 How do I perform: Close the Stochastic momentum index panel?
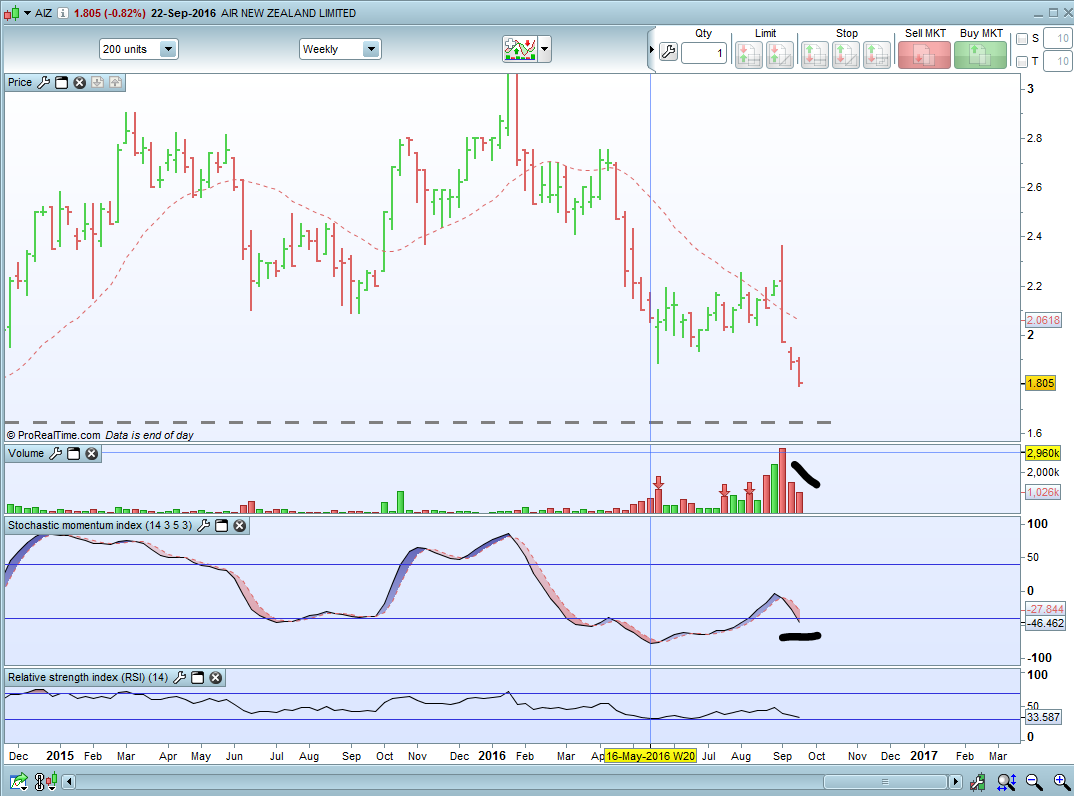(239, 525)
